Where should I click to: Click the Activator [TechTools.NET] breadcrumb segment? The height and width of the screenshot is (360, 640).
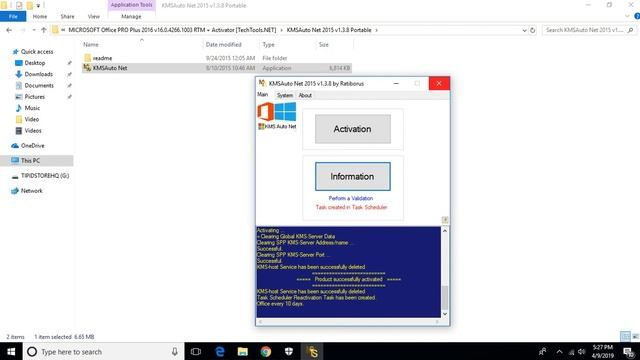pyautogui.click(x=244, y=30)
